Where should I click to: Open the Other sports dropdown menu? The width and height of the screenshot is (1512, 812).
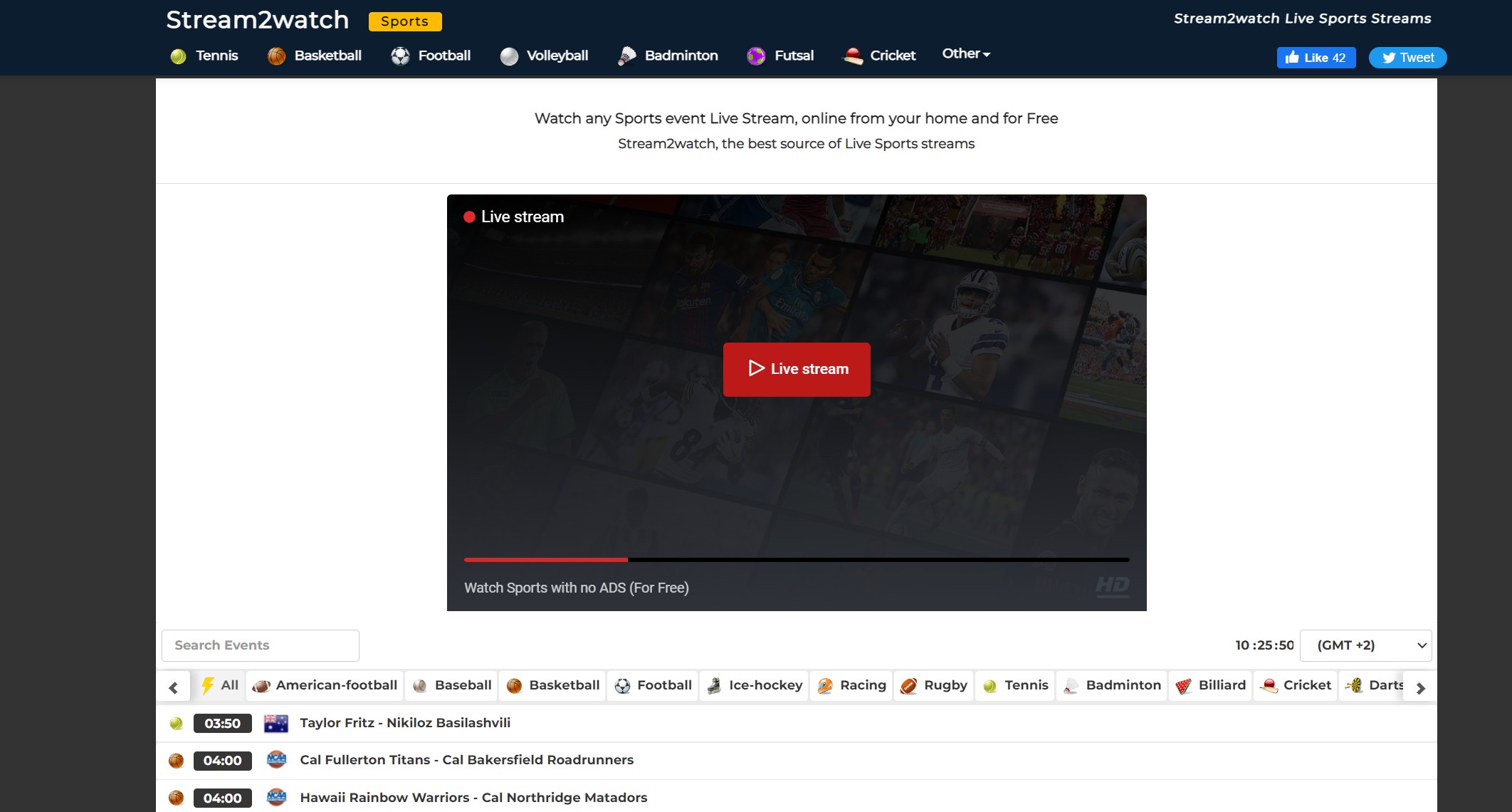coord(966,54)
